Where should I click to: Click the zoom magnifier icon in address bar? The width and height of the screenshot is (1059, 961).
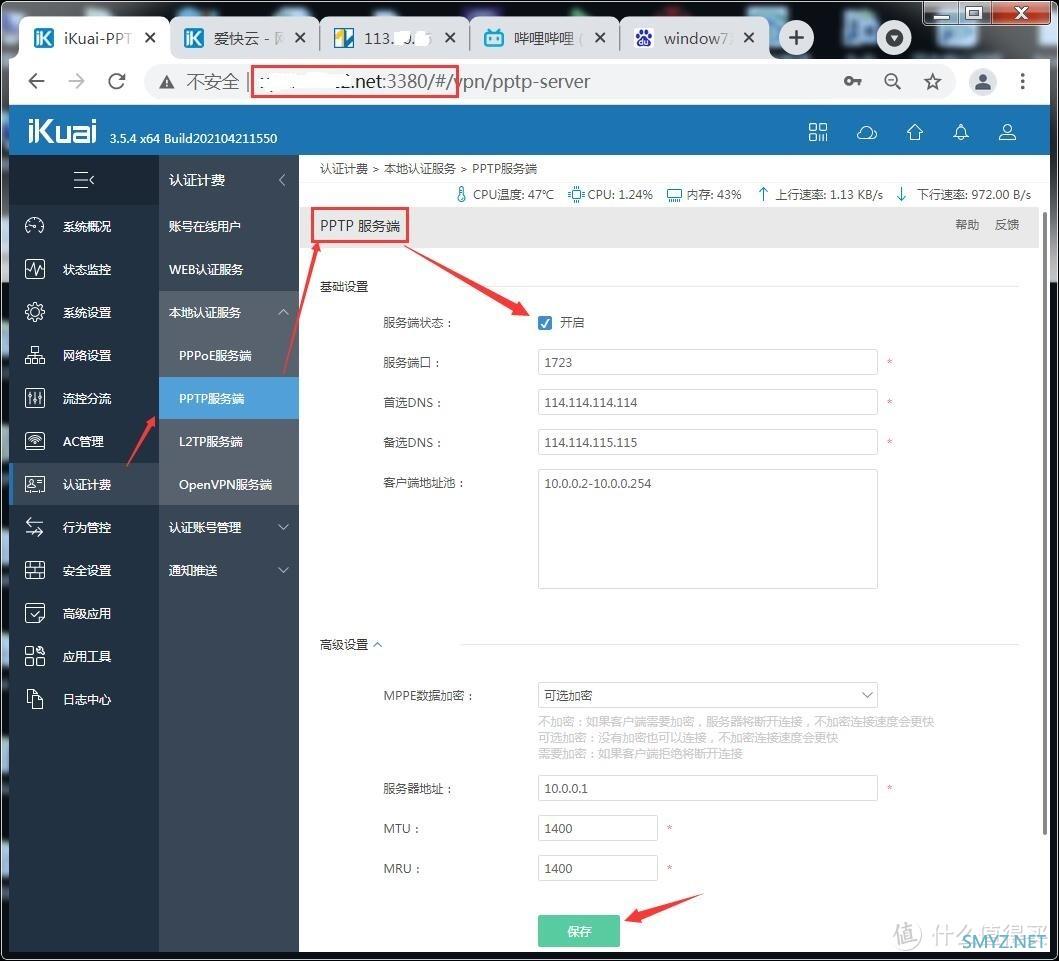click(892, 82)
